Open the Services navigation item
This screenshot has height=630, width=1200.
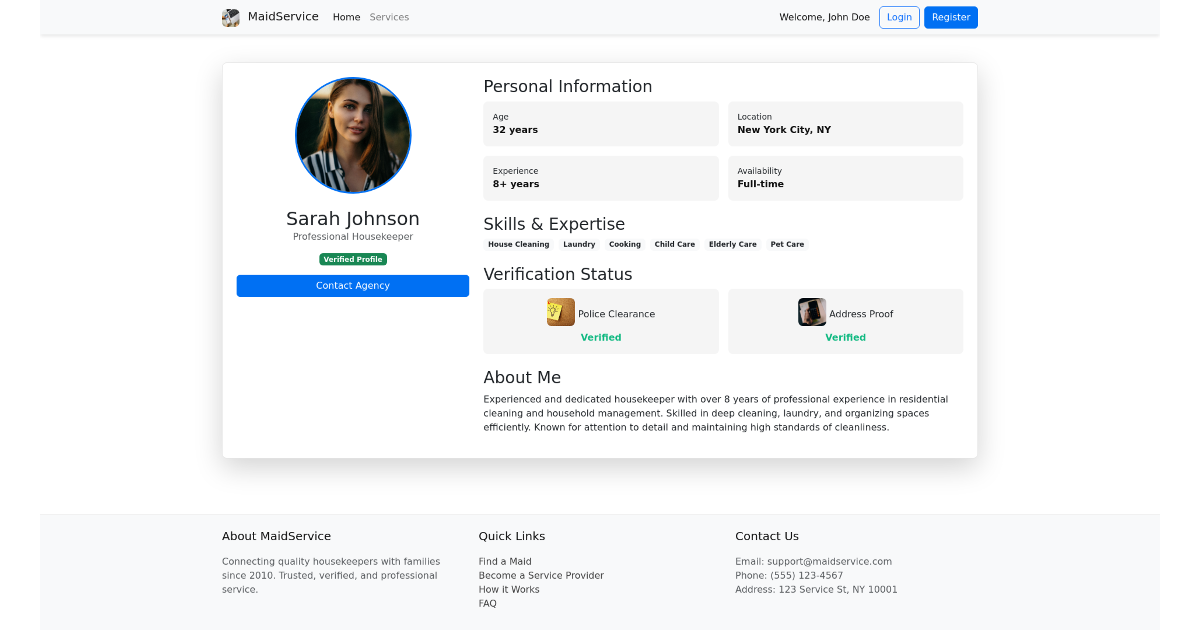[x=389, y=17]
